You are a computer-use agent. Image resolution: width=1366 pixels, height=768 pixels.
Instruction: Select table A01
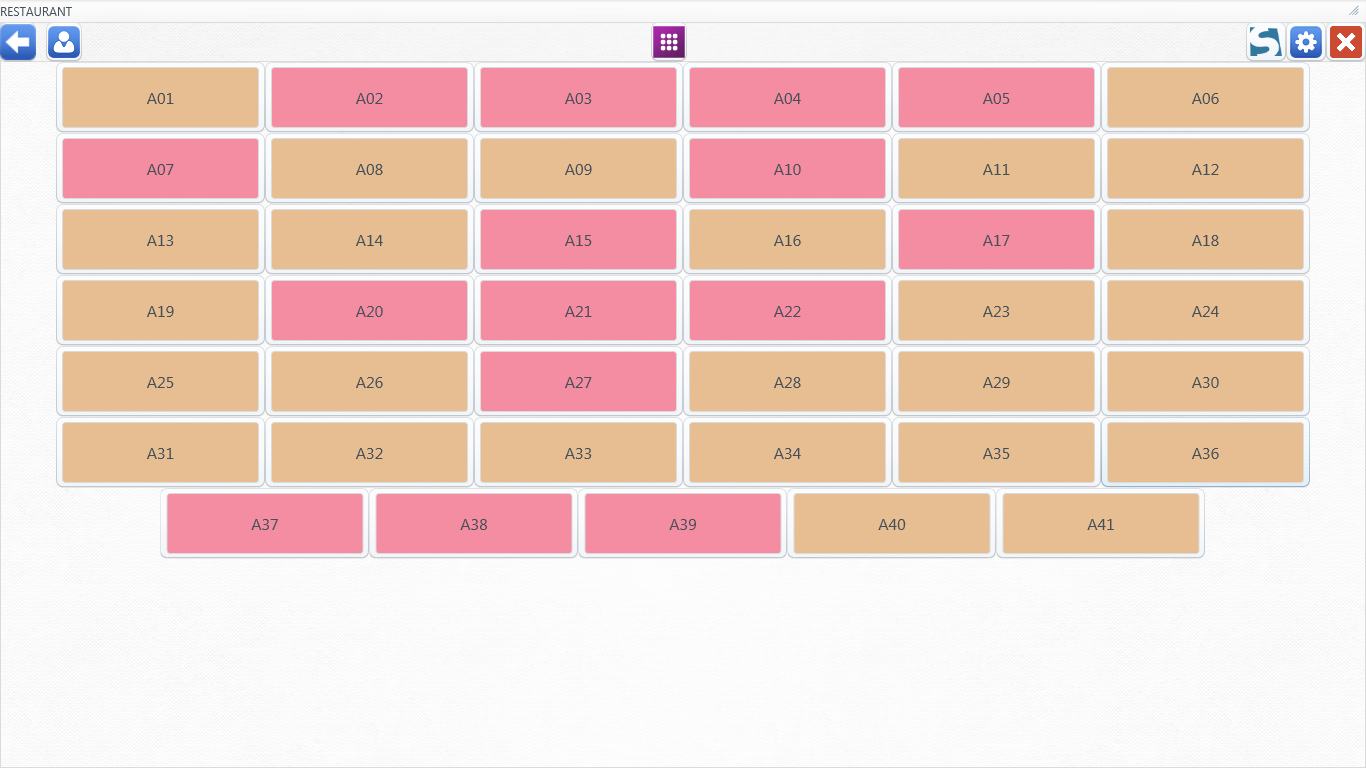[160, 98]
